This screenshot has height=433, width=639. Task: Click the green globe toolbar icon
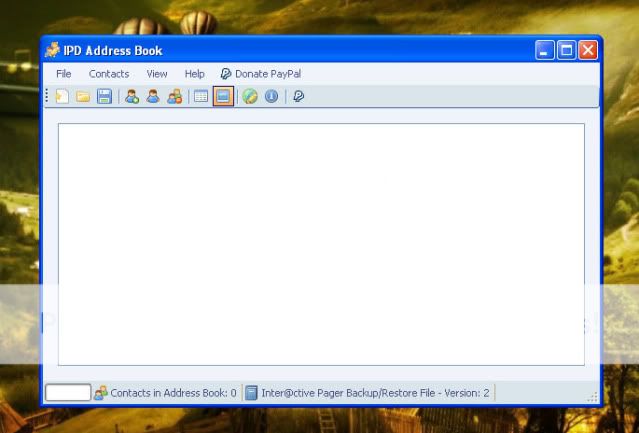(250, 97)
